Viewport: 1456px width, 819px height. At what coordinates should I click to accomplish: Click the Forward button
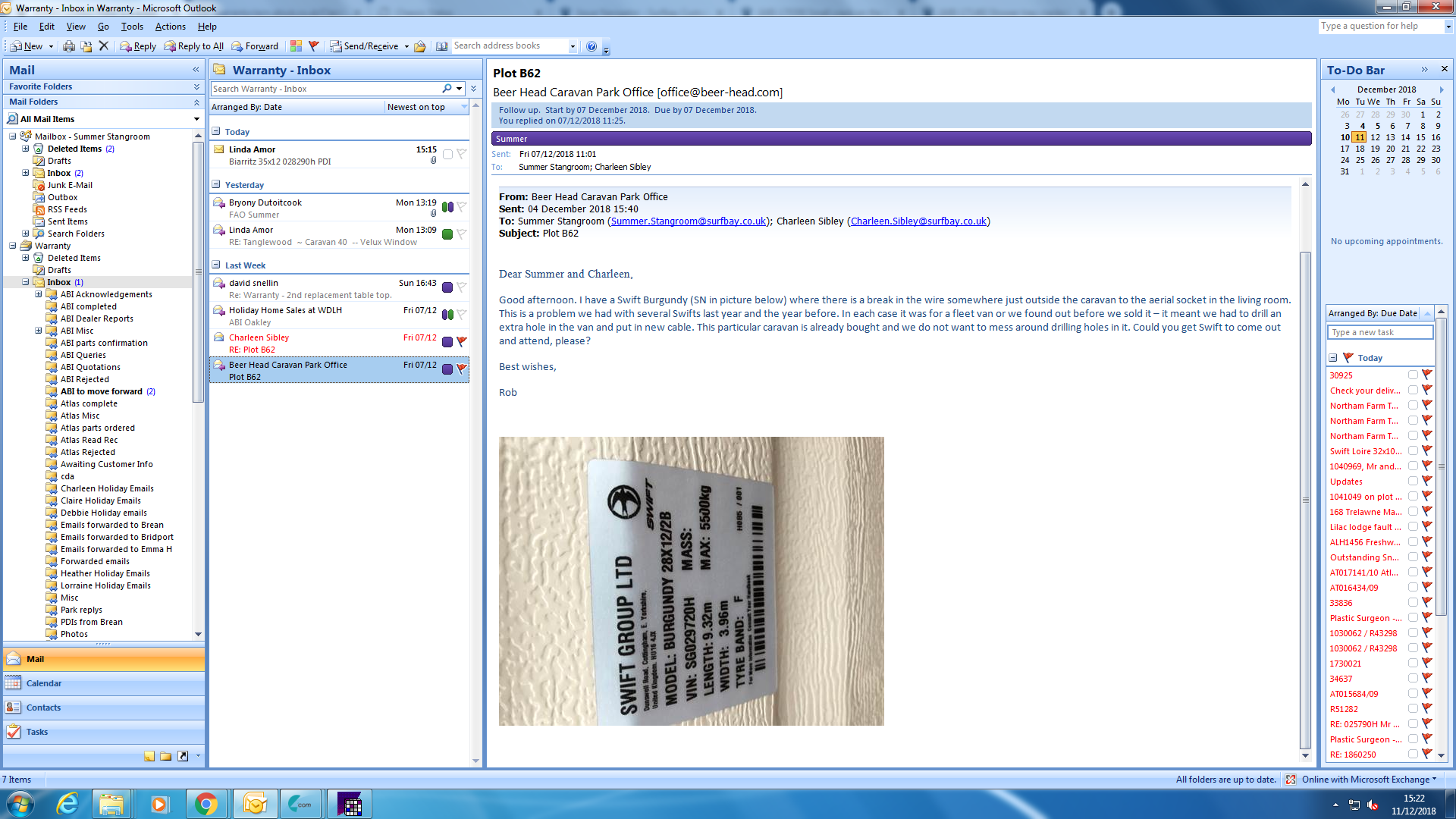pos(255,46)
